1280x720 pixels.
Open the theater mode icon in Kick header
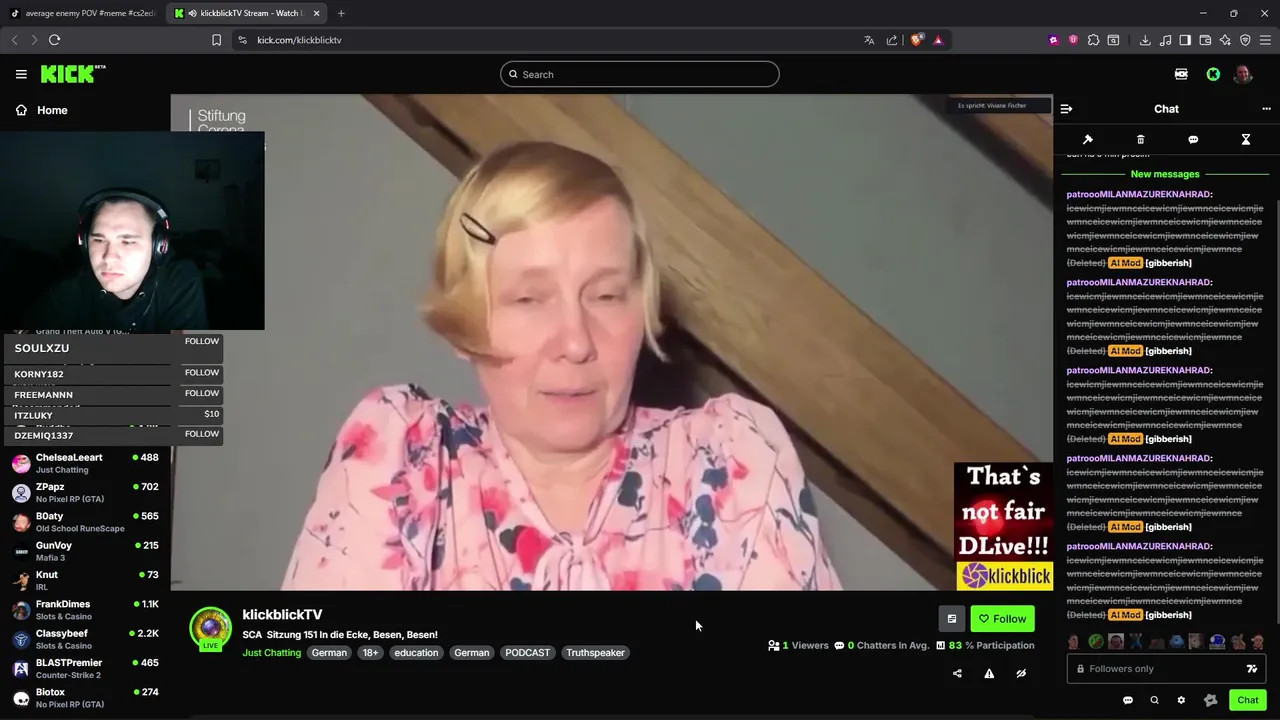(x=1181, y=74)
